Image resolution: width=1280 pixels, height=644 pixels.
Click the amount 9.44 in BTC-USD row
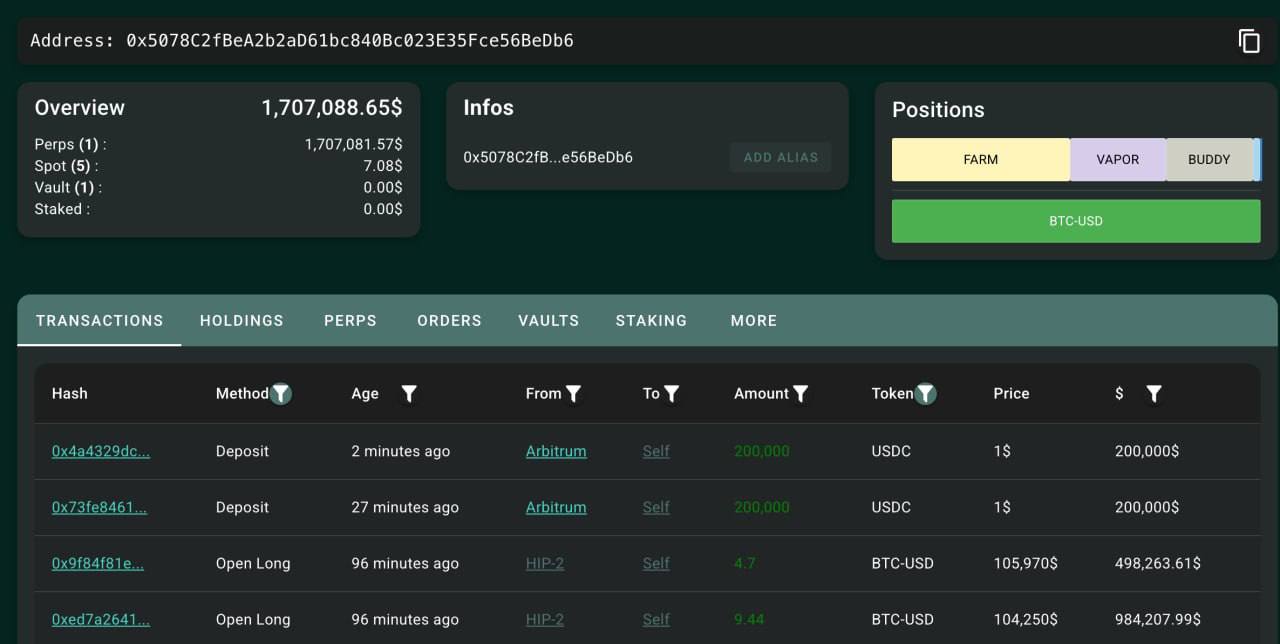(x=749, y=619)
